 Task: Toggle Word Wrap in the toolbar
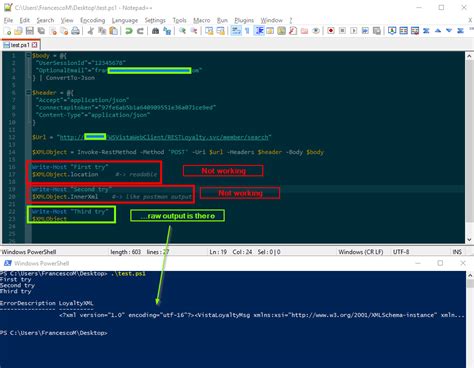tap(236, 31)
